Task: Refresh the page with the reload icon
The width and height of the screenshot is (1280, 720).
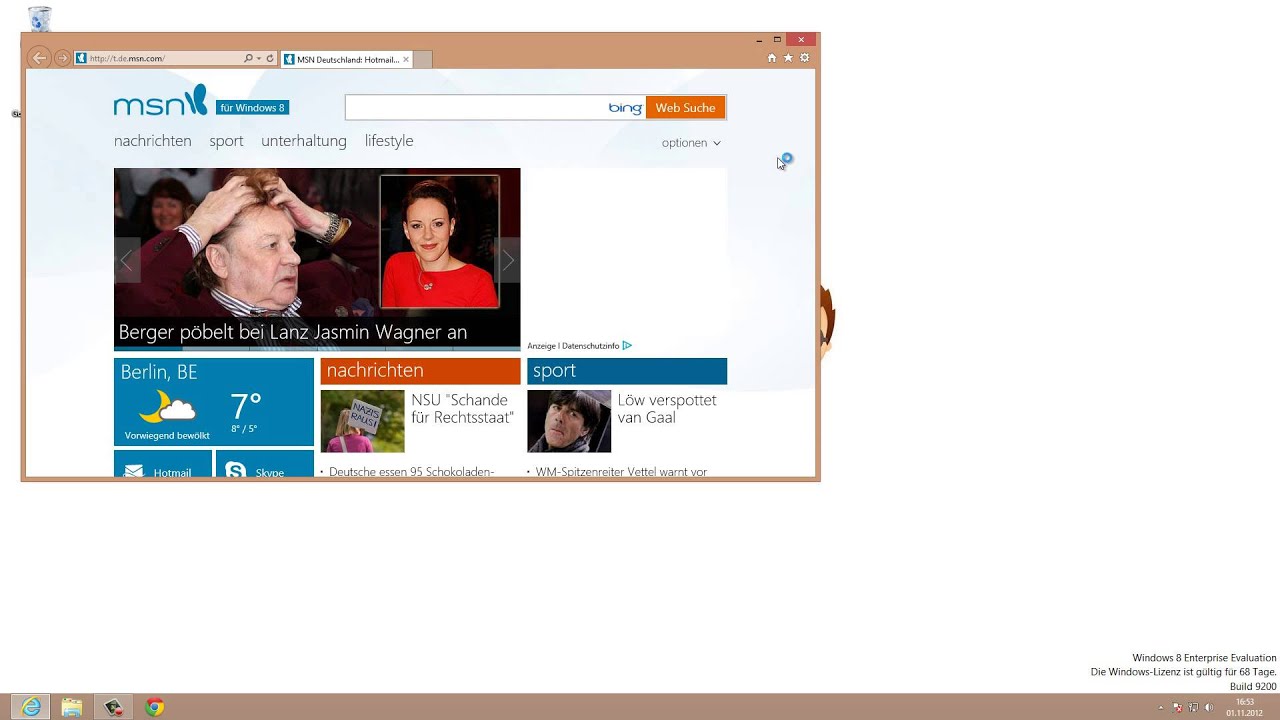Action: 270,58
